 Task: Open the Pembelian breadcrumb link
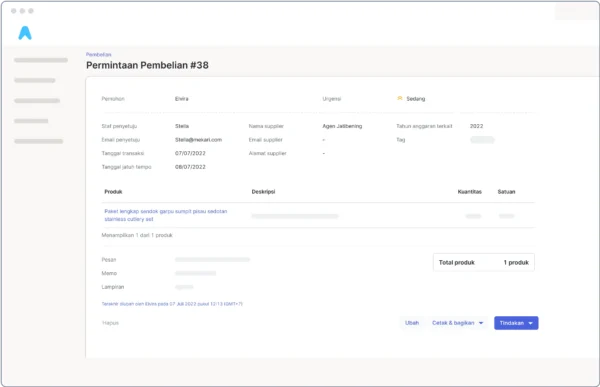point(99,54)
